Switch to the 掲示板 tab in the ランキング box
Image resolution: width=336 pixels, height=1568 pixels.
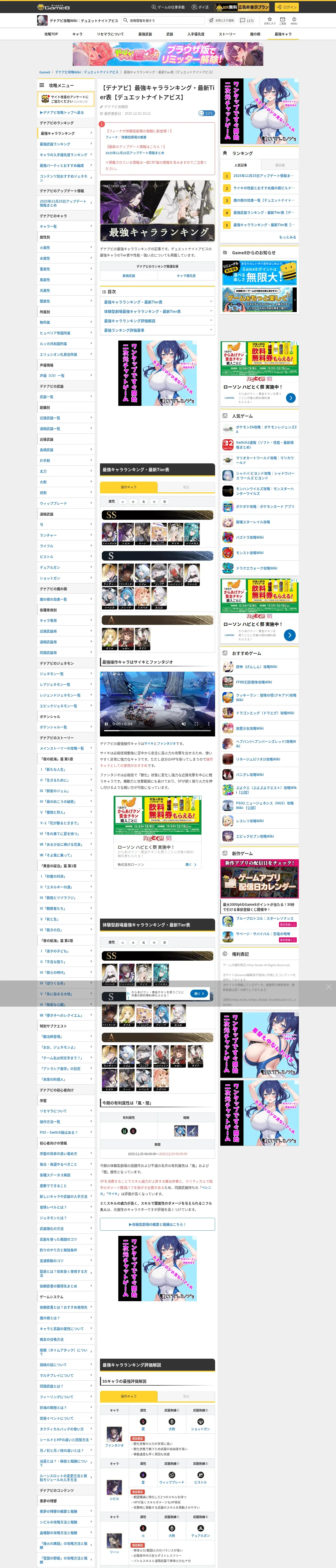(280, 165)
